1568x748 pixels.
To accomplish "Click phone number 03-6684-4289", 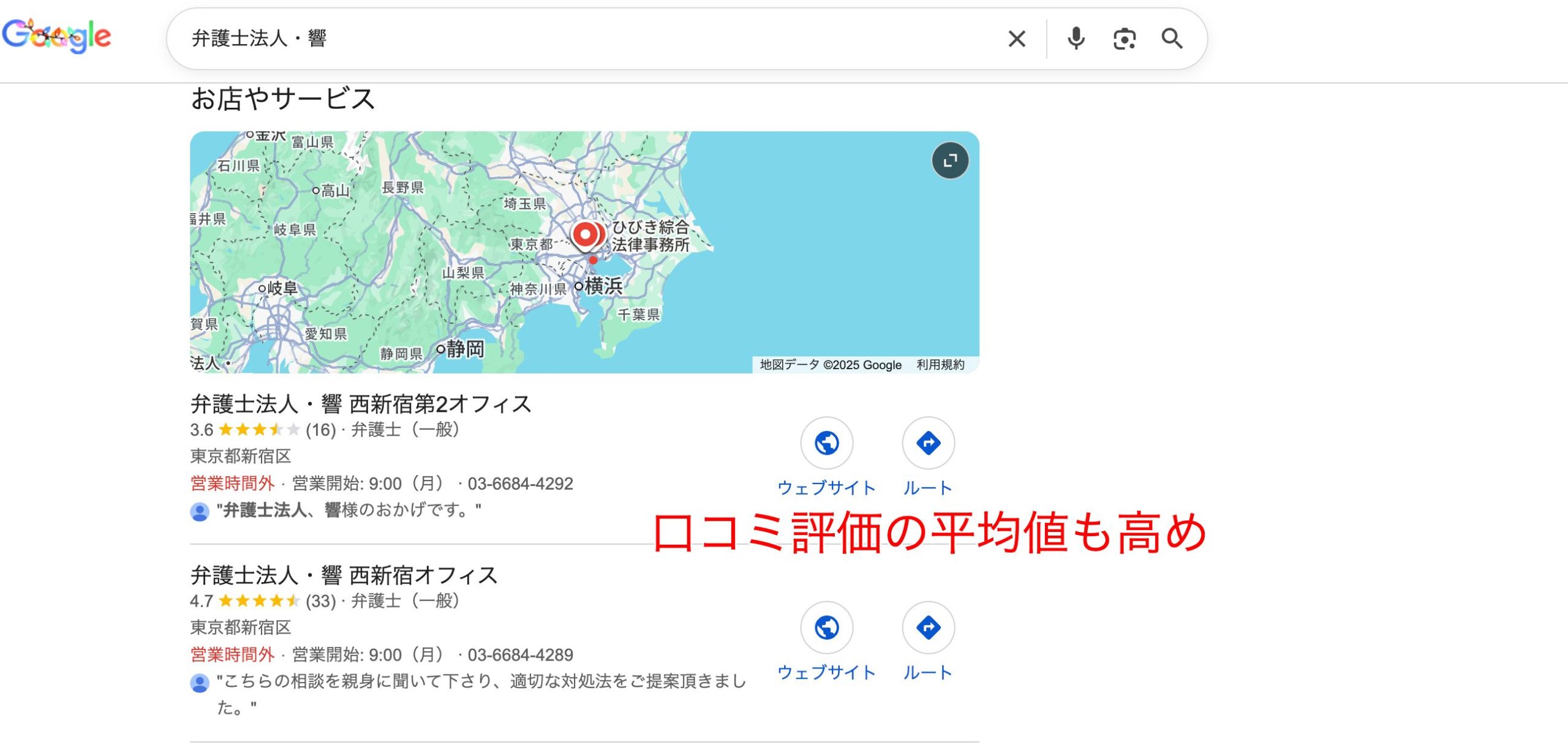I will point(520,655).
